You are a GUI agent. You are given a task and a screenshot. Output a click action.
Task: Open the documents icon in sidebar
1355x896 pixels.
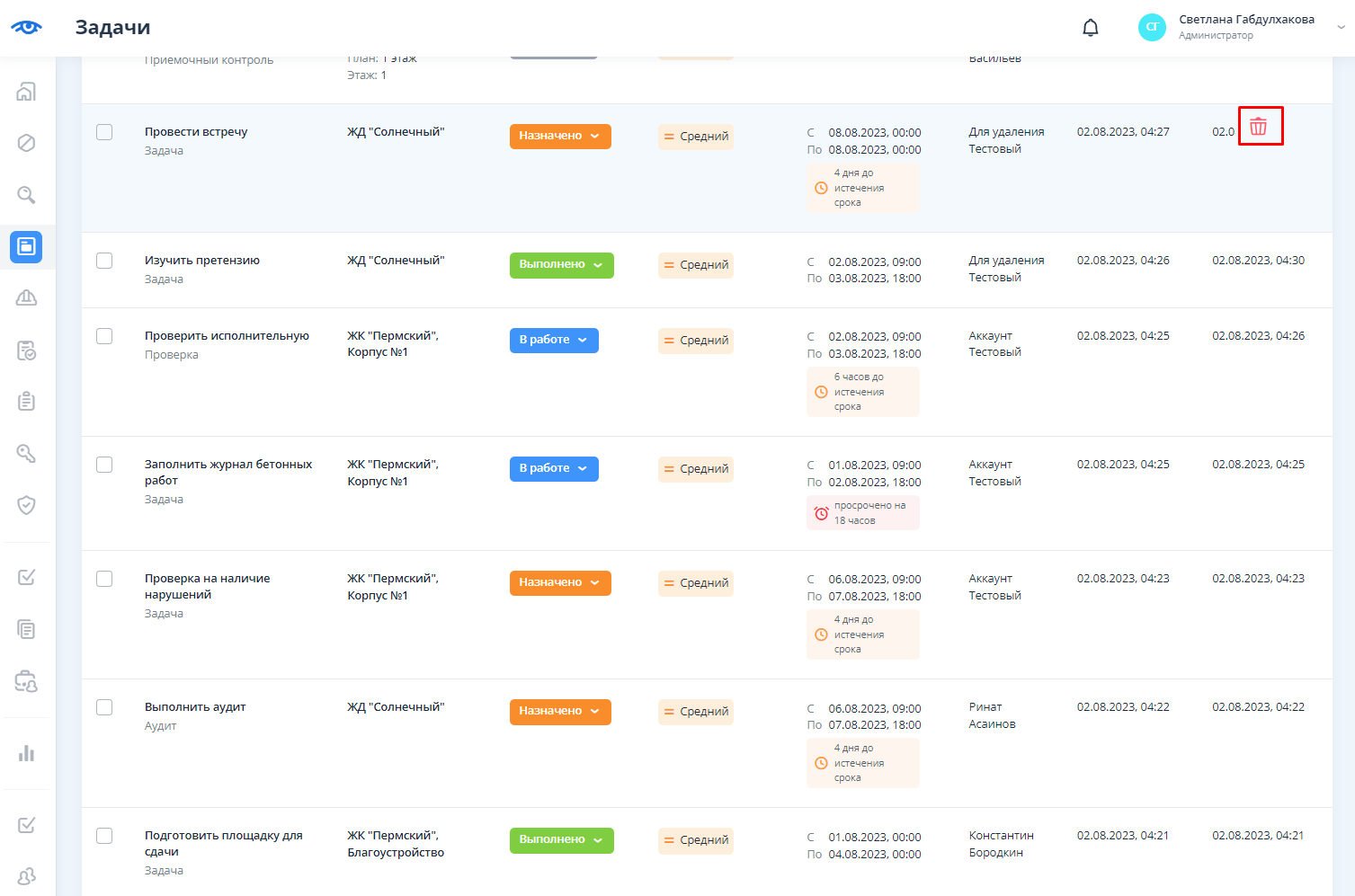(27, 629)
